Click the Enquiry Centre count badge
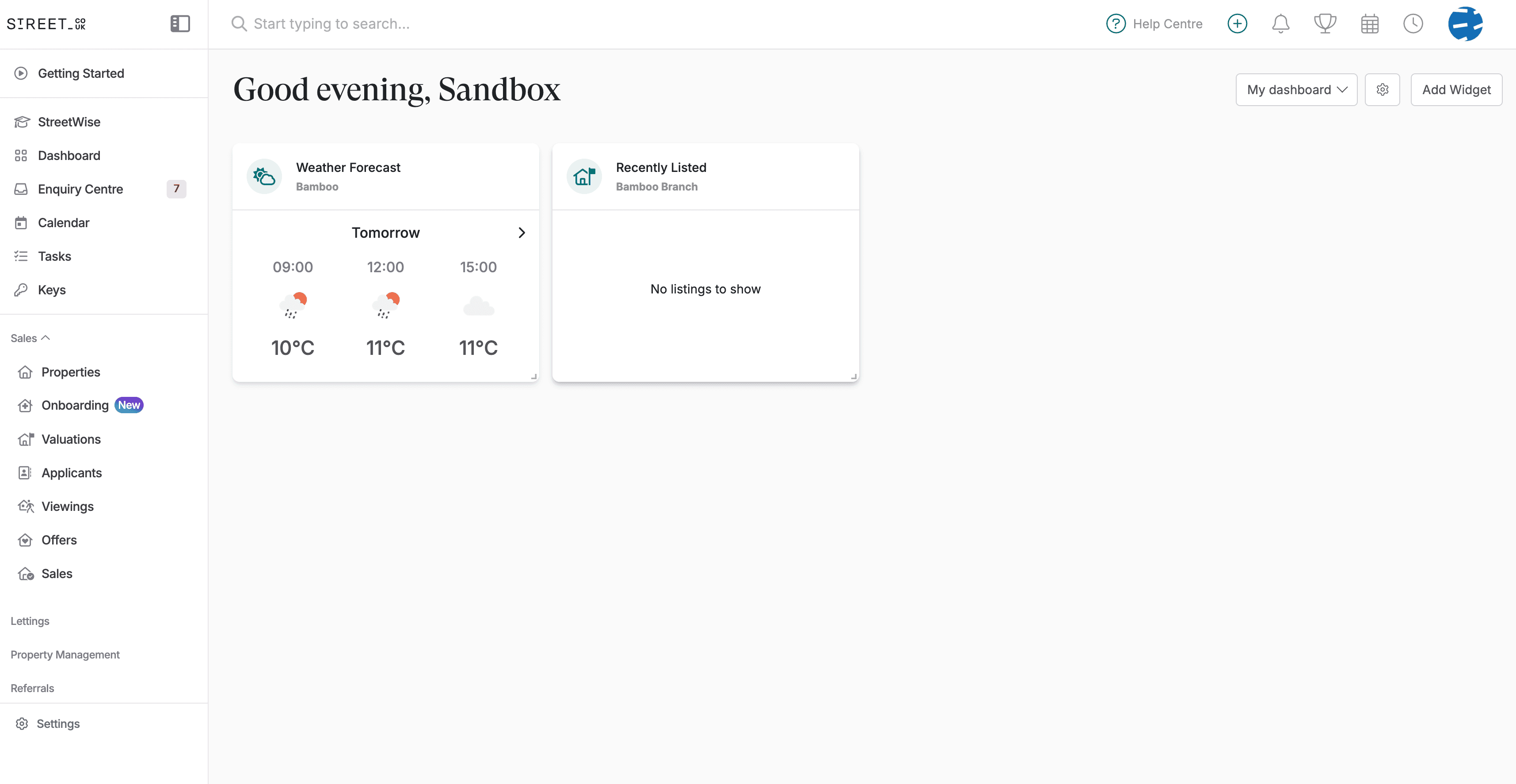Image resolution: width=1516 pixels, height=784 pixels. (176, 189)
